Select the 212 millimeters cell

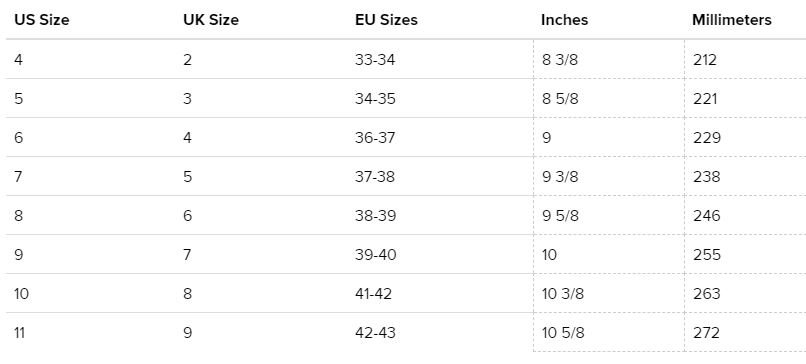(x=705, y=60)
